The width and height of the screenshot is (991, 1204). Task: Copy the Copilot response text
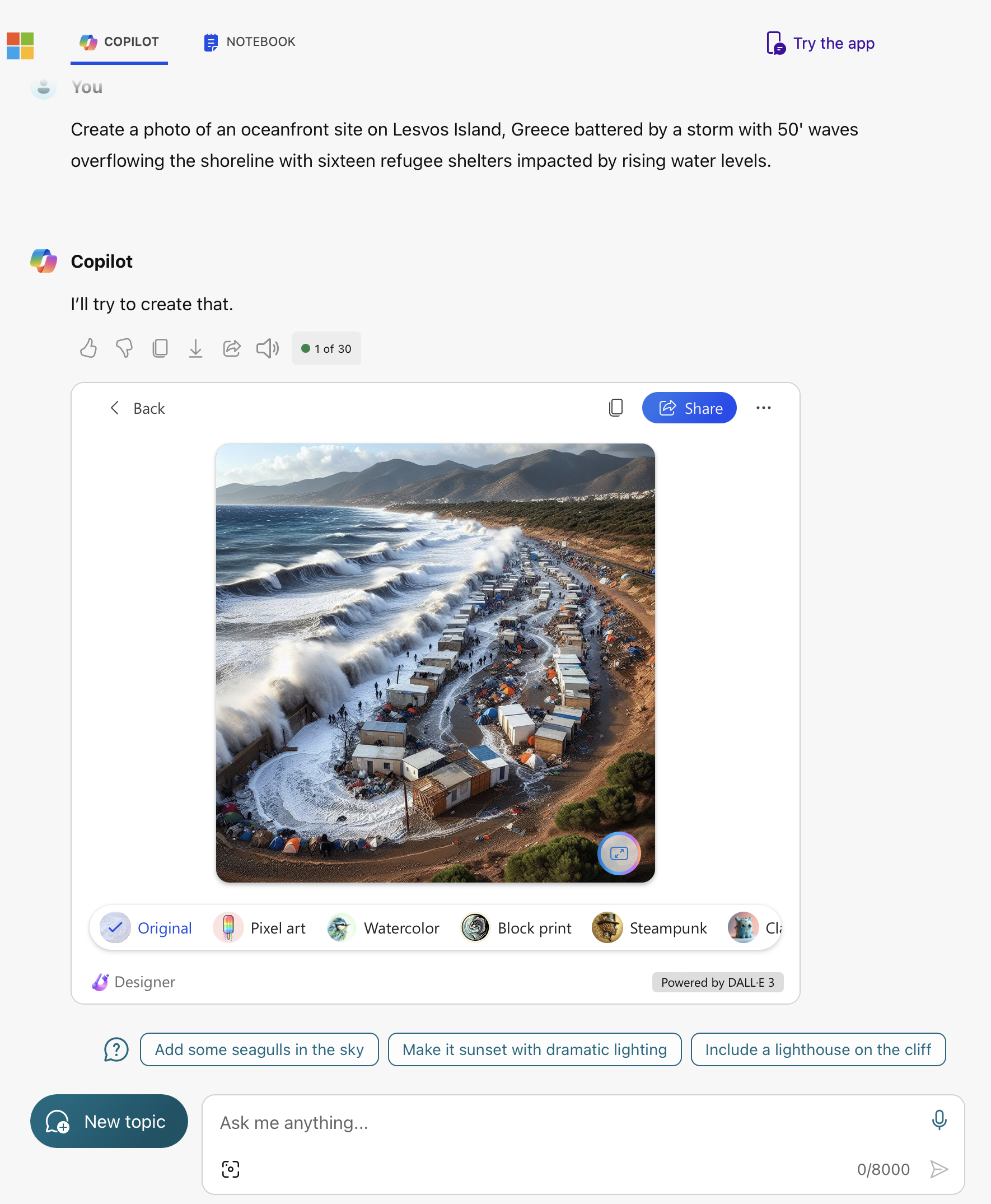160,348
